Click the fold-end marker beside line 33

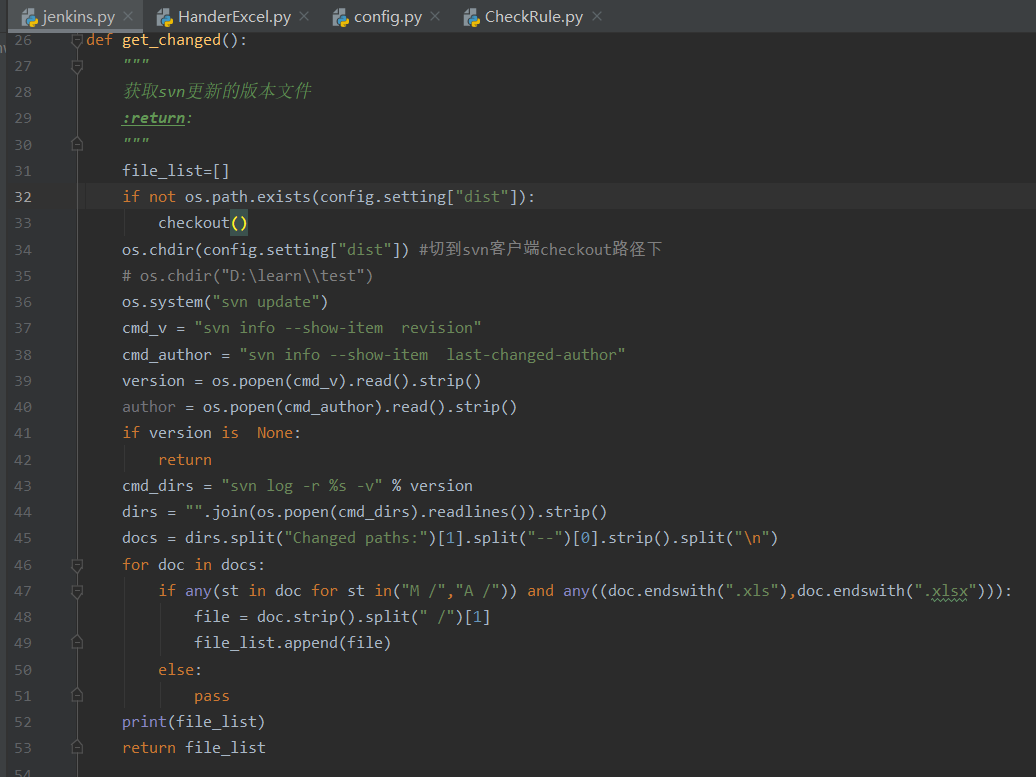tap(77, 222)
